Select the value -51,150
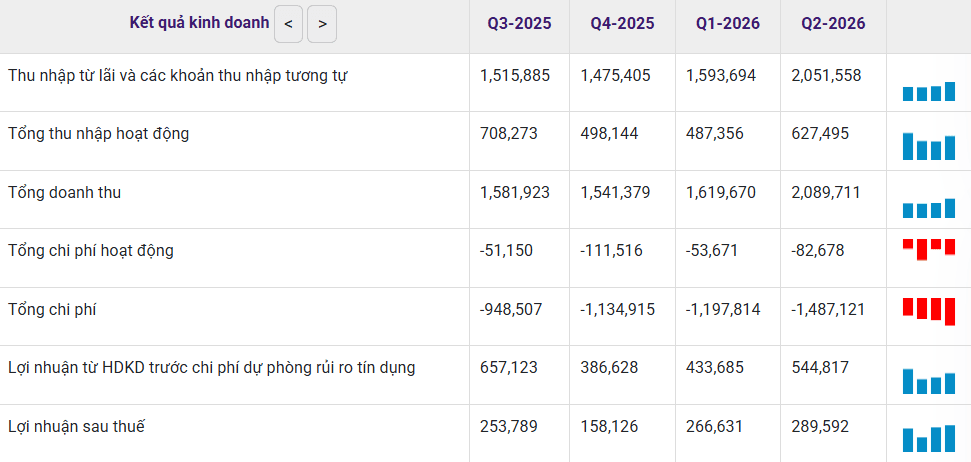971x462 pixels. click(506, 251)
